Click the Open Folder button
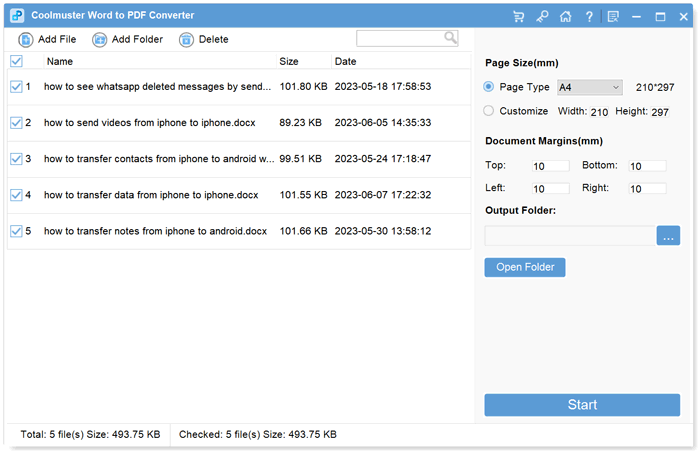This screenshot has height=453, width=700. click(525, 267)
